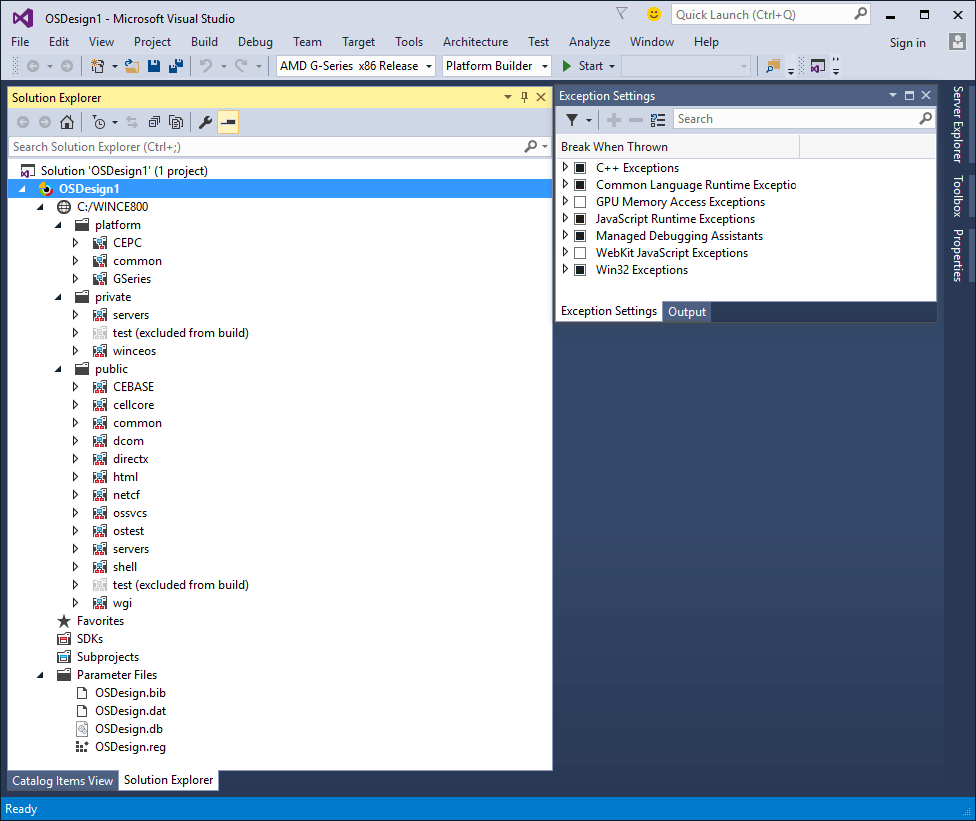Click the Start debugging button
This screenshot has width=976, height=821.
[x=583, y=66]
